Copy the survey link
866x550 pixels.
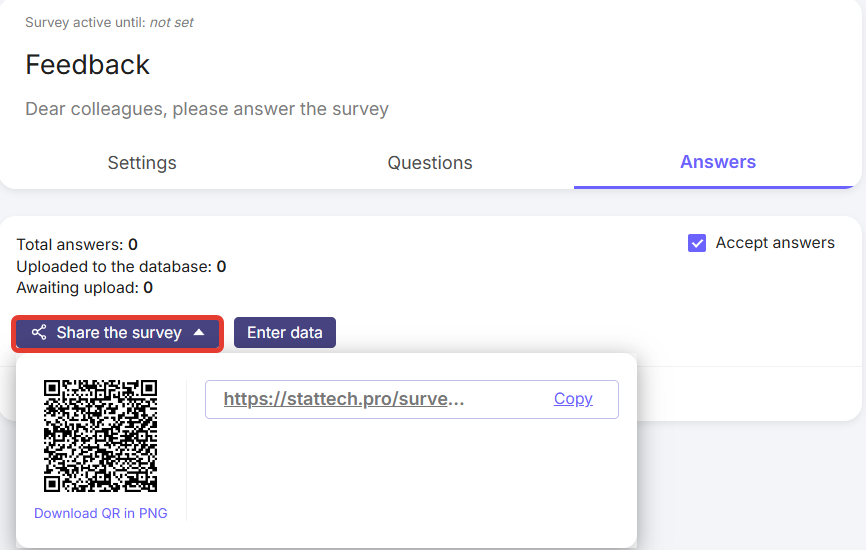point(573,399)
